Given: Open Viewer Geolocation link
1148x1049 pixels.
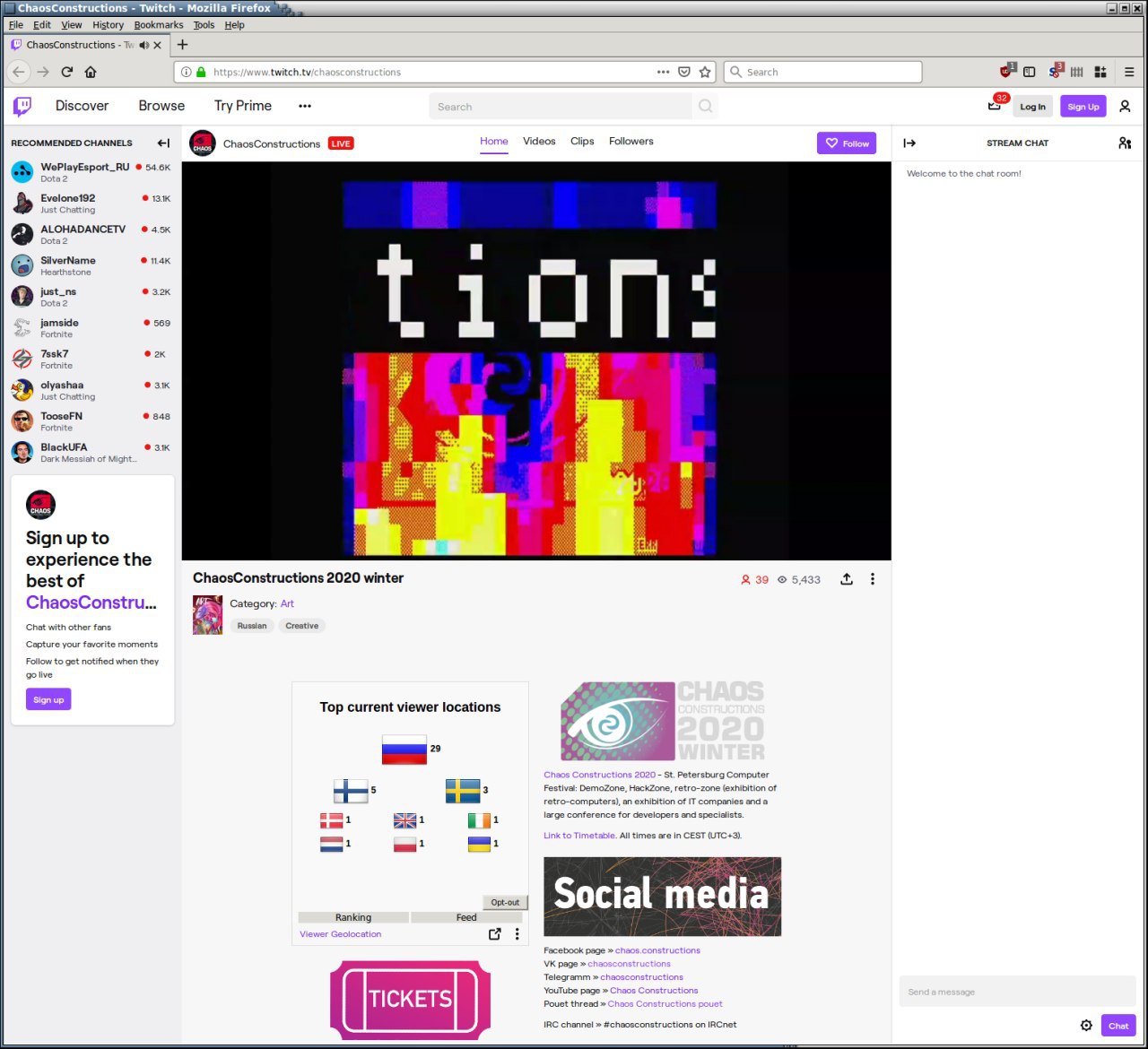Looking at the screenshot, I should click(x=341, y=934).
